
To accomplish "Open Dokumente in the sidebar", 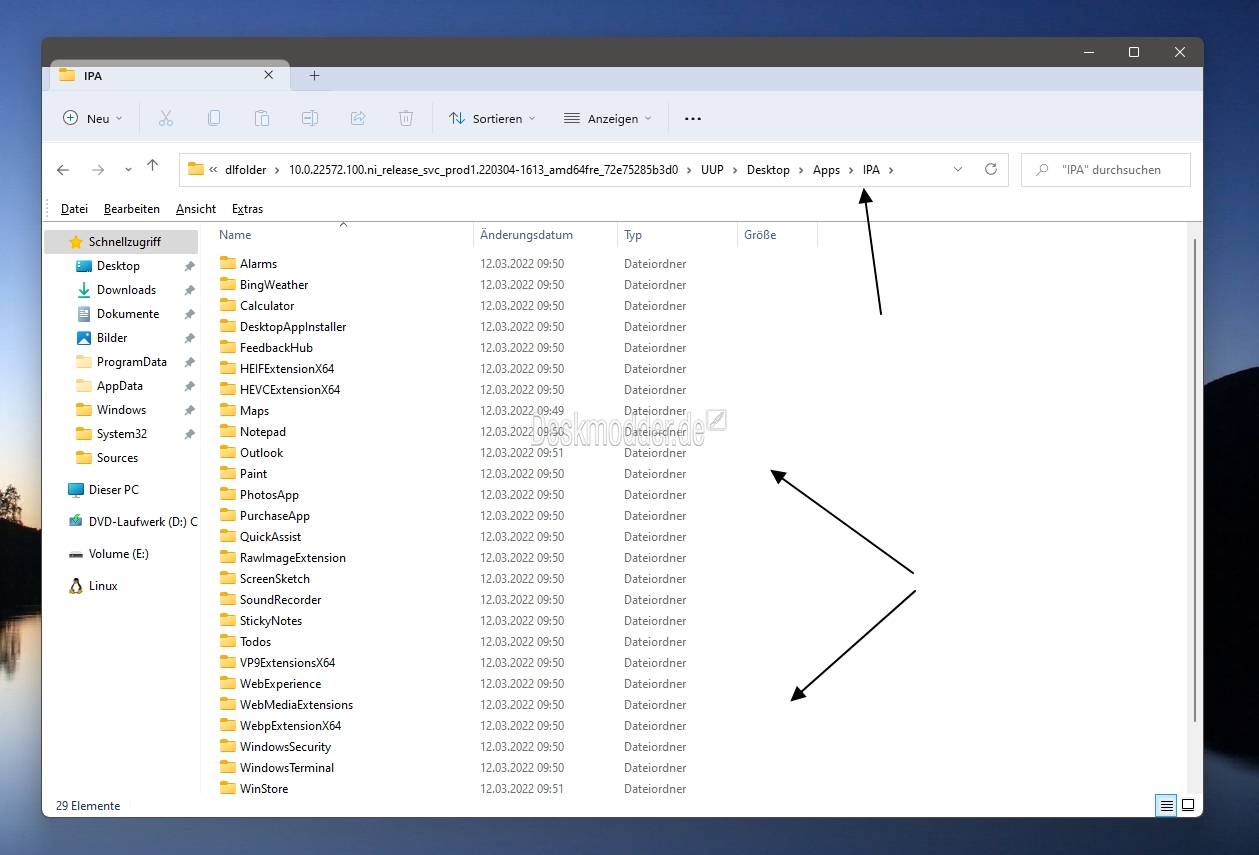I will (x=128, y=314).
